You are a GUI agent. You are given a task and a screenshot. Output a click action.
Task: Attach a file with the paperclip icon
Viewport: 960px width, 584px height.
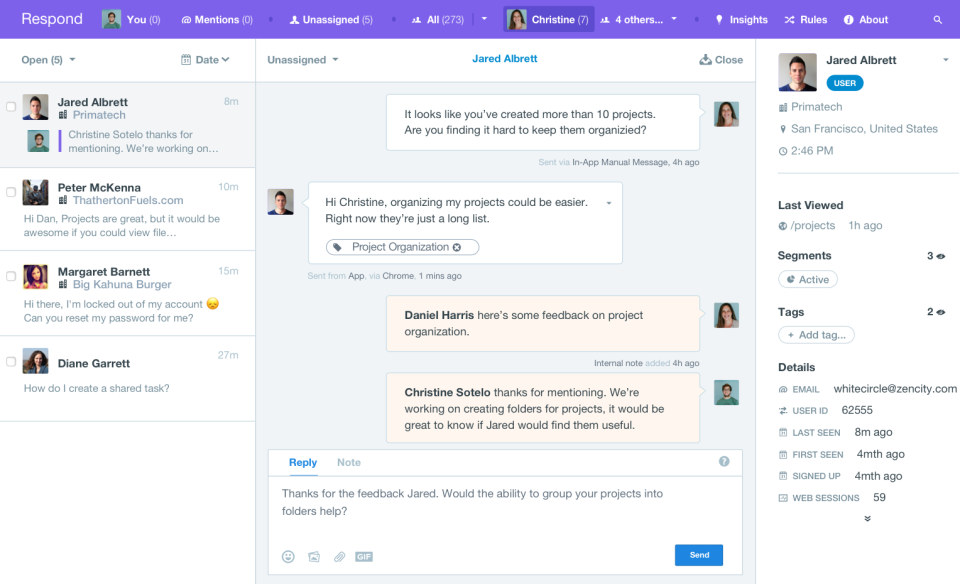click(x=339, y=556)
